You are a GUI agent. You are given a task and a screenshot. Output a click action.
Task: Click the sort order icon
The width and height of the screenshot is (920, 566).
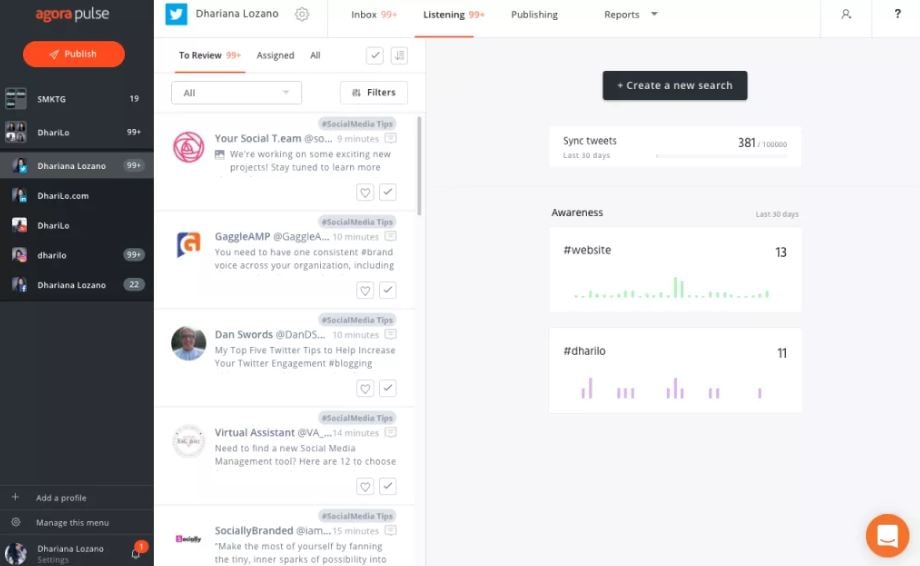[x=399, y=56]
